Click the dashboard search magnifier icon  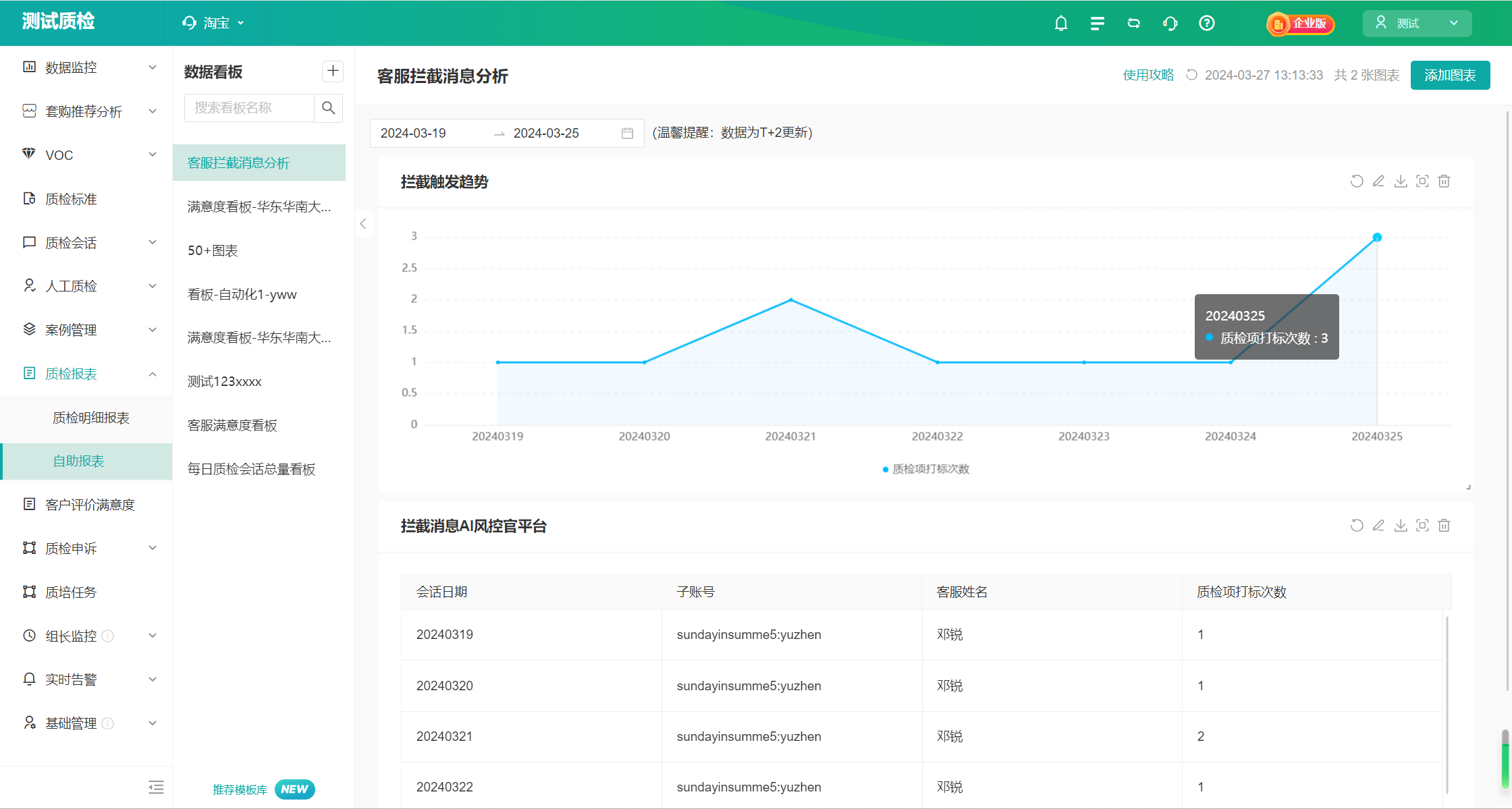pos(329,108)
